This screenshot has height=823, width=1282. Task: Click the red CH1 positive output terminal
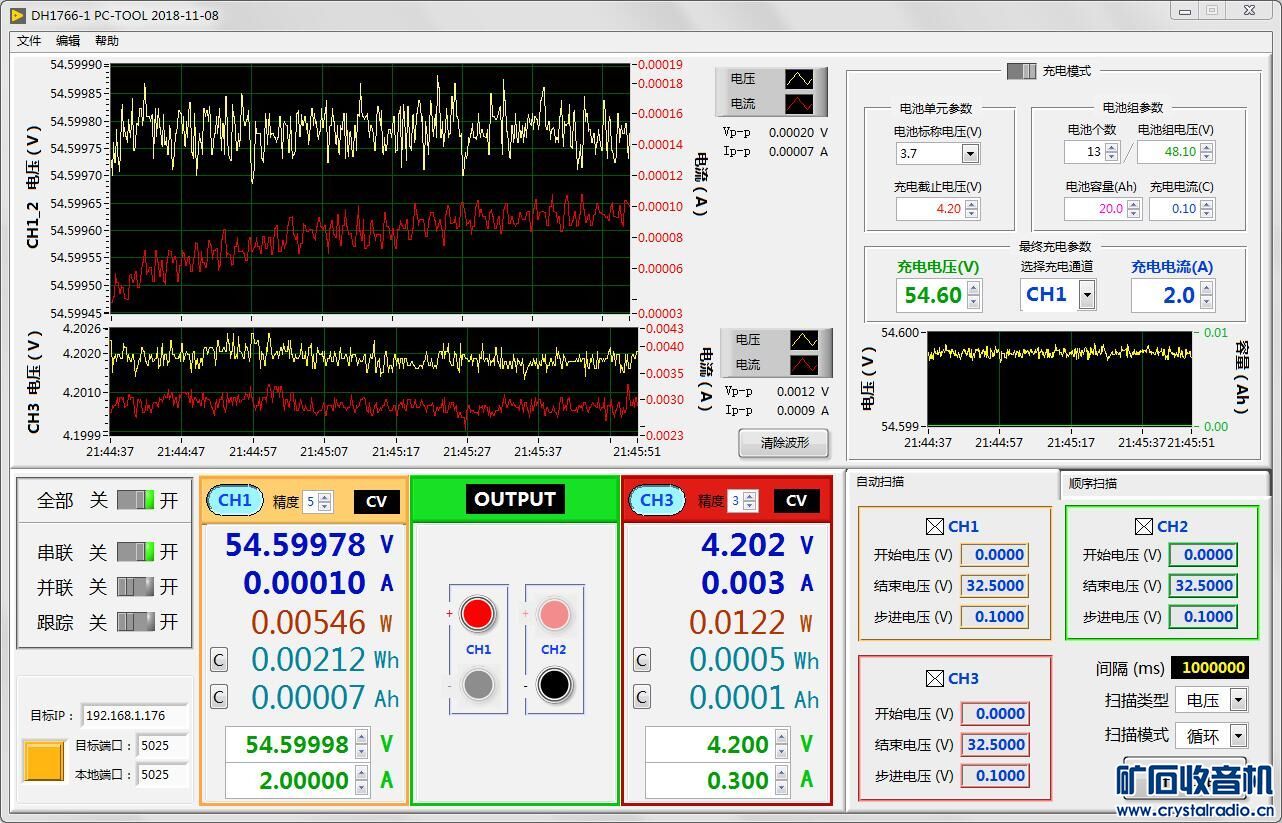(478, 614)
